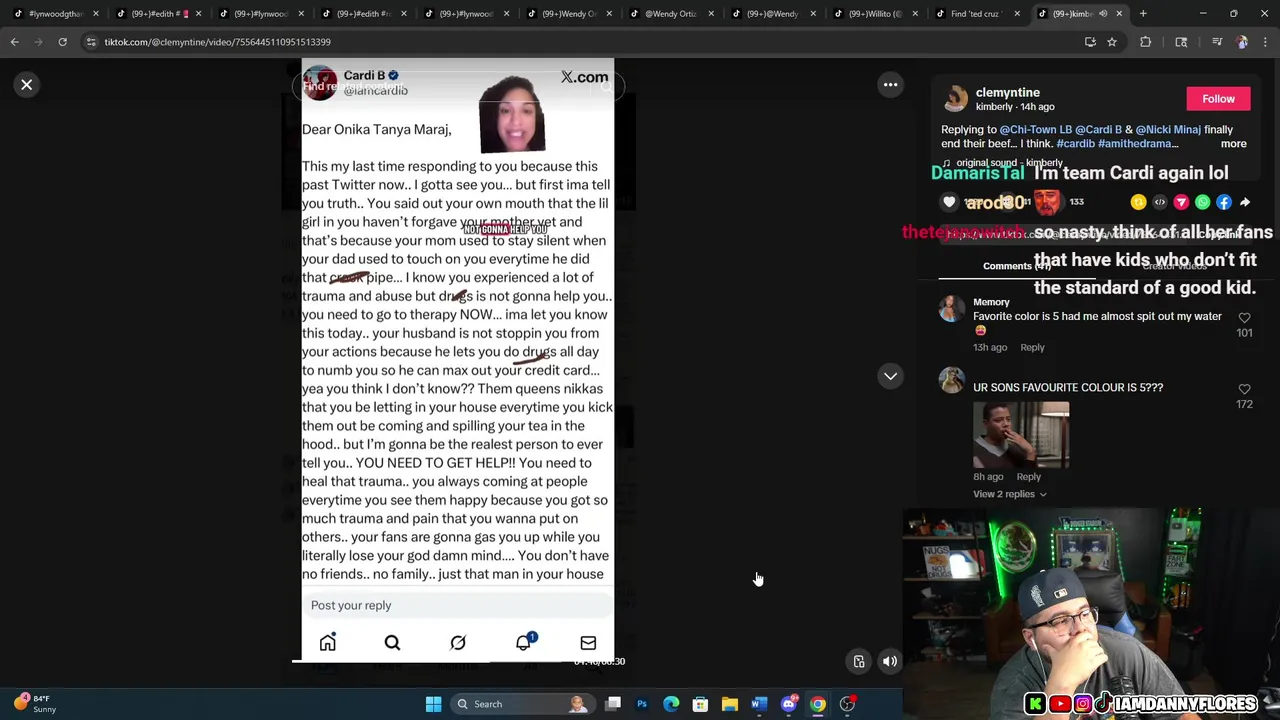The image size is (1280, 720).
Task: Click the Grok icon in video's X bar
Action: point(458,643)
